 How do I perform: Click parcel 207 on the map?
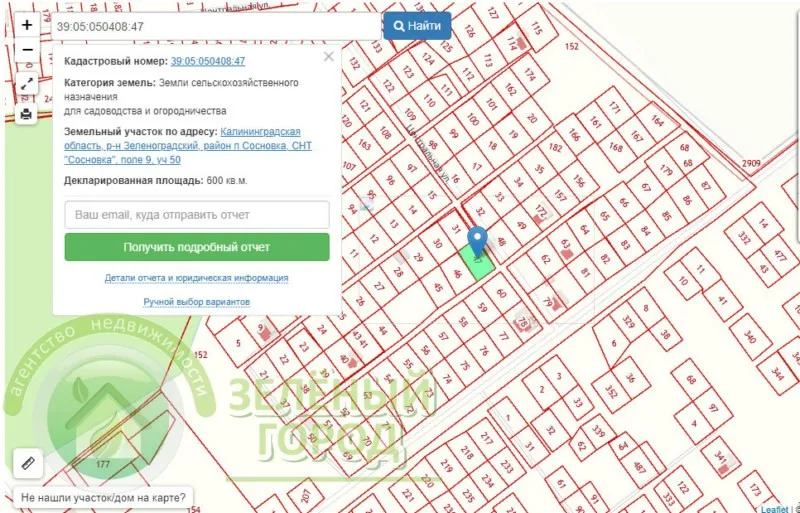pos(305,495)
